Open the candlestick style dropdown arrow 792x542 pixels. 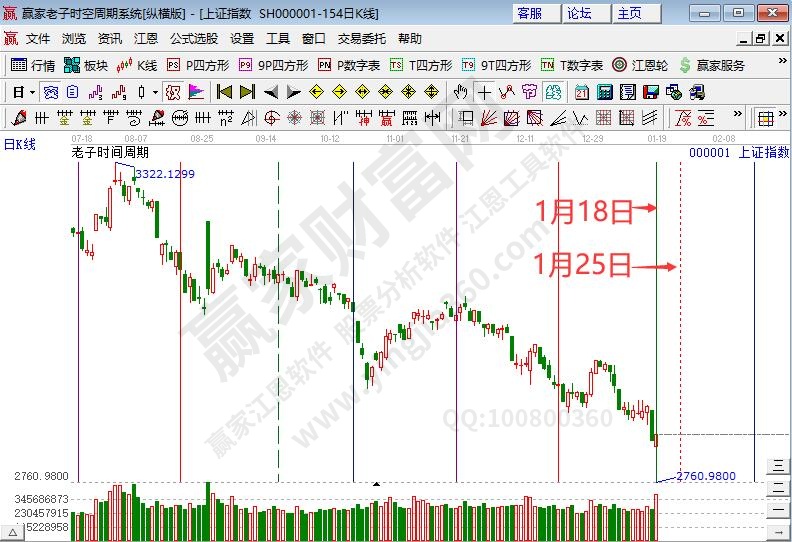click(x=154, y=92)
